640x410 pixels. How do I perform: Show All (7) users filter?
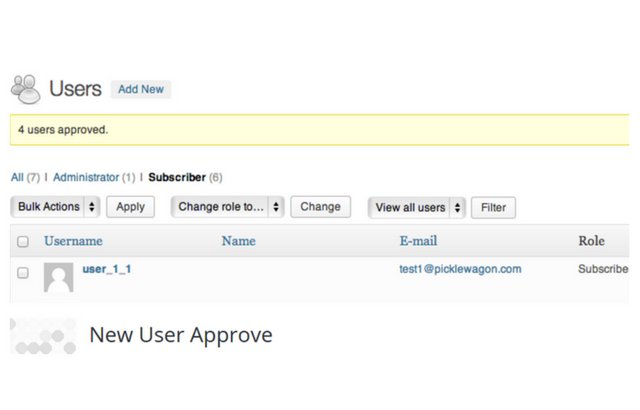[x=25, y=177]
